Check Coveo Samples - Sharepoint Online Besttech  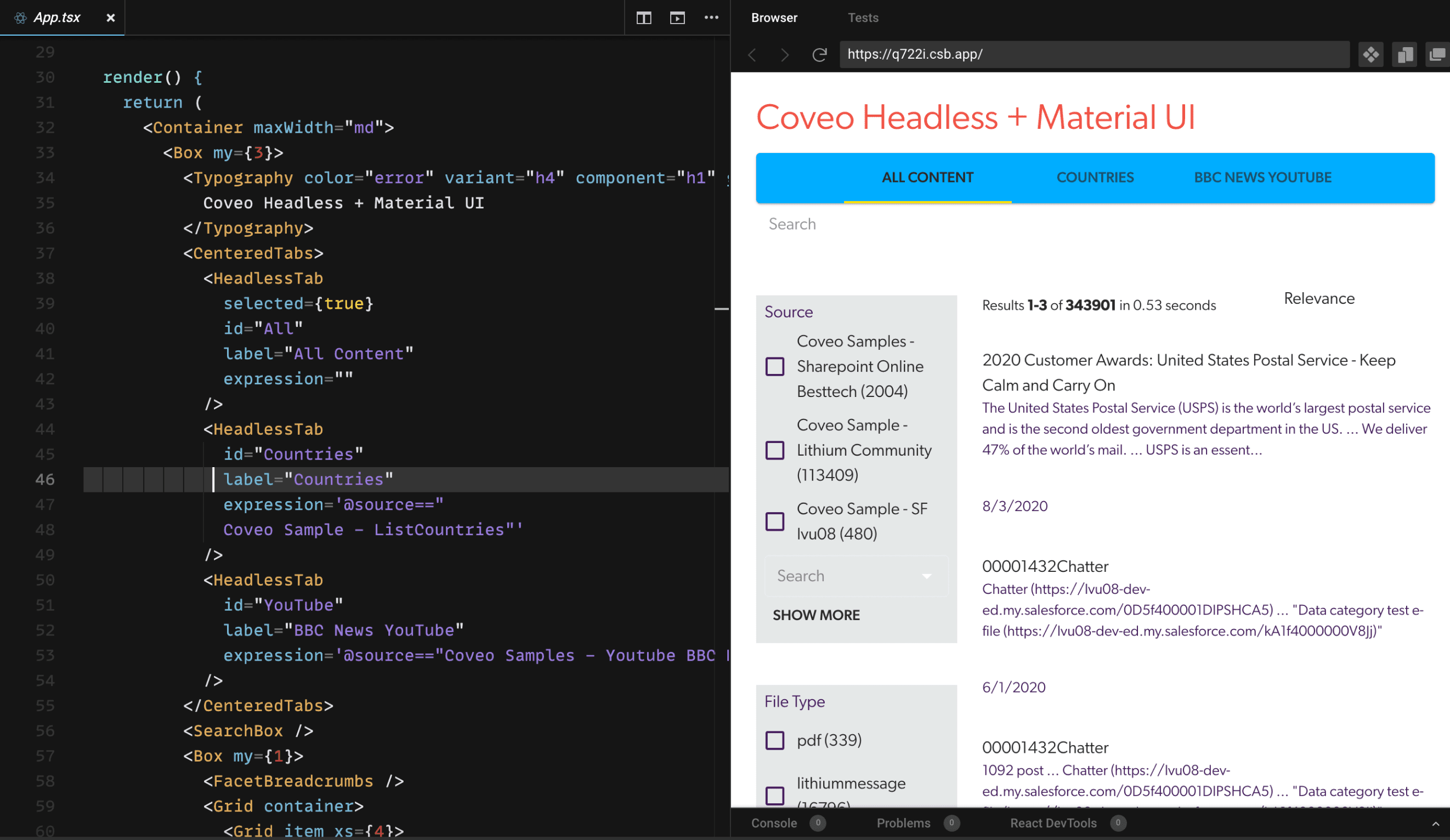pos(774,366)
